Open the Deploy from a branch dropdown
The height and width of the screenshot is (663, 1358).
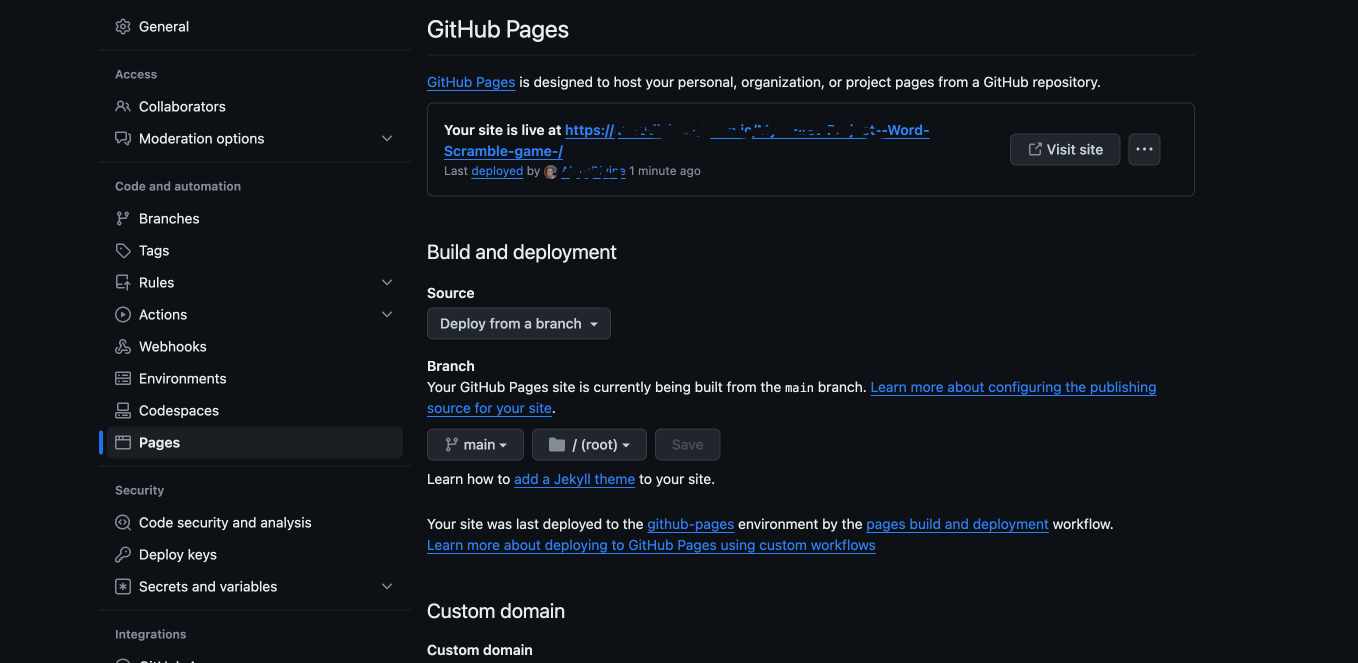click(x=519, y=324)
